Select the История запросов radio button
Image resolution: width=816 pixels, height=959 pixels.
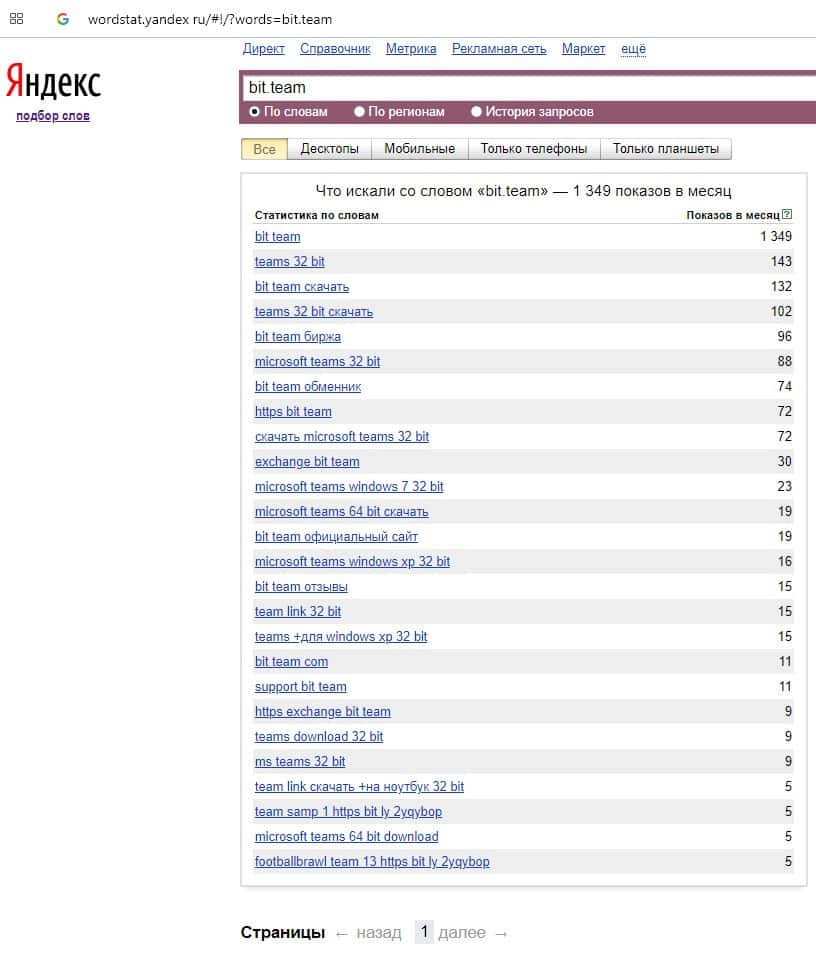[477, 111]
